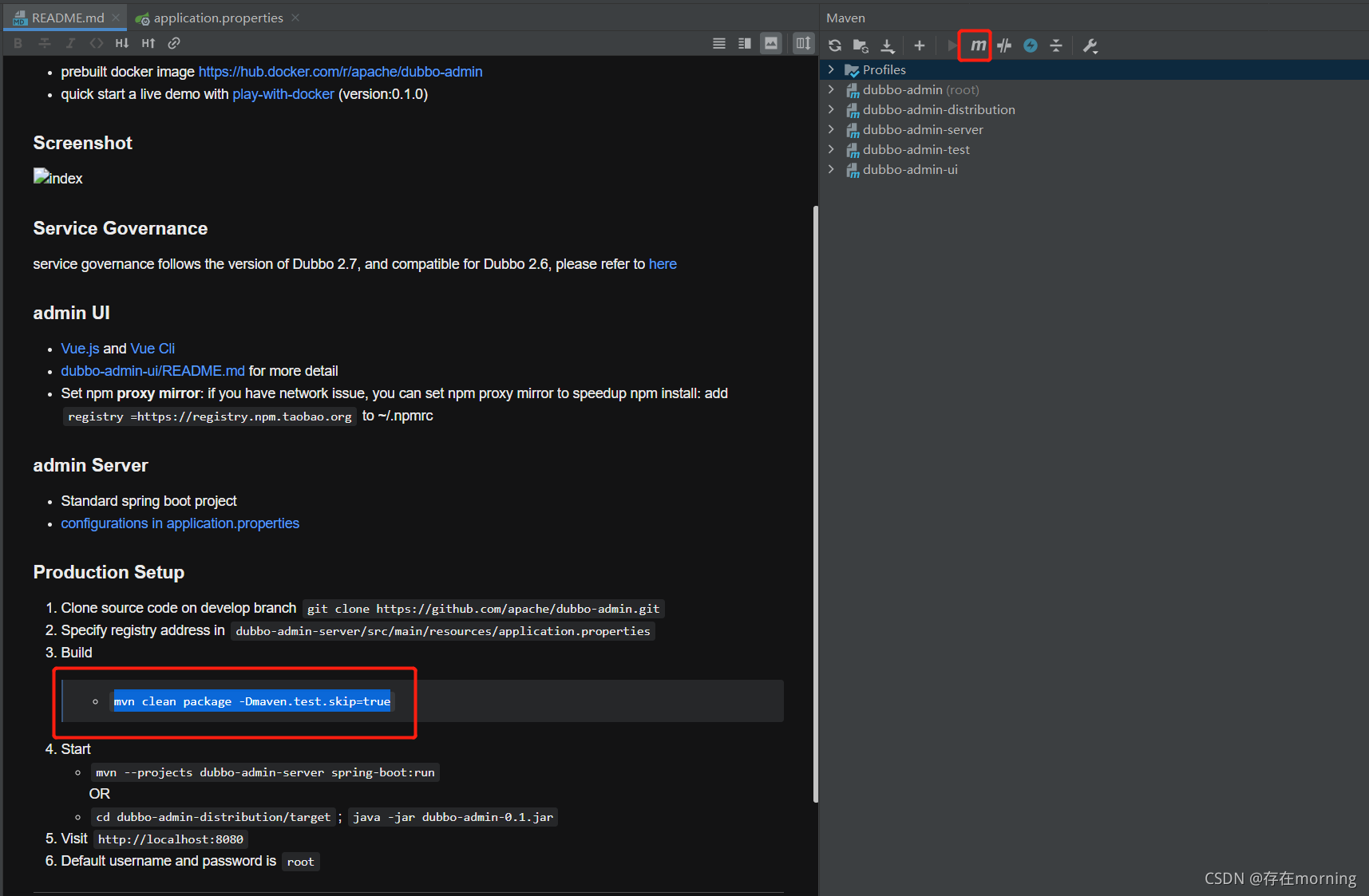Expand the dubbo-admin-distribution module

pyautogui.click(x=831, y=109)
